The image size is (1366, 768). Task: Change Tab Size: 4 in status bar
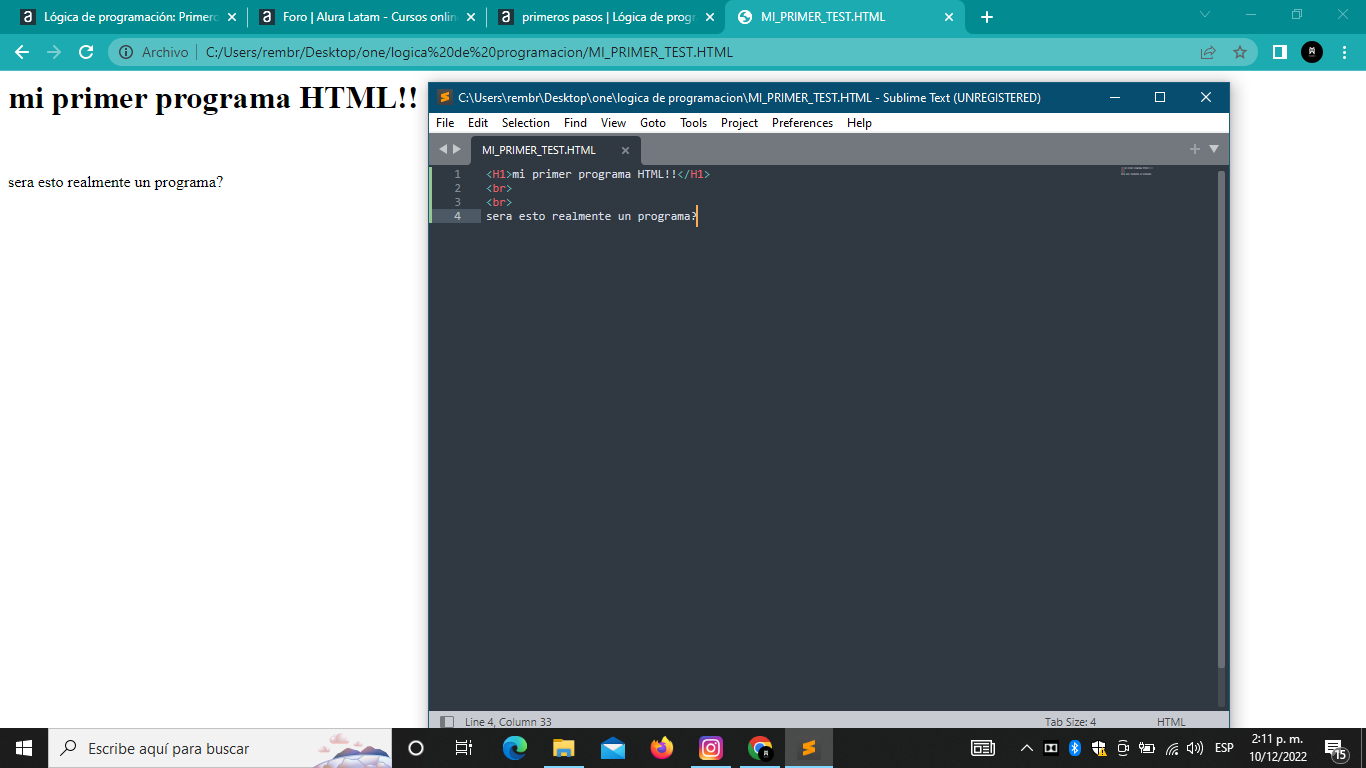pyautogui.click(x=1070, y=722)
